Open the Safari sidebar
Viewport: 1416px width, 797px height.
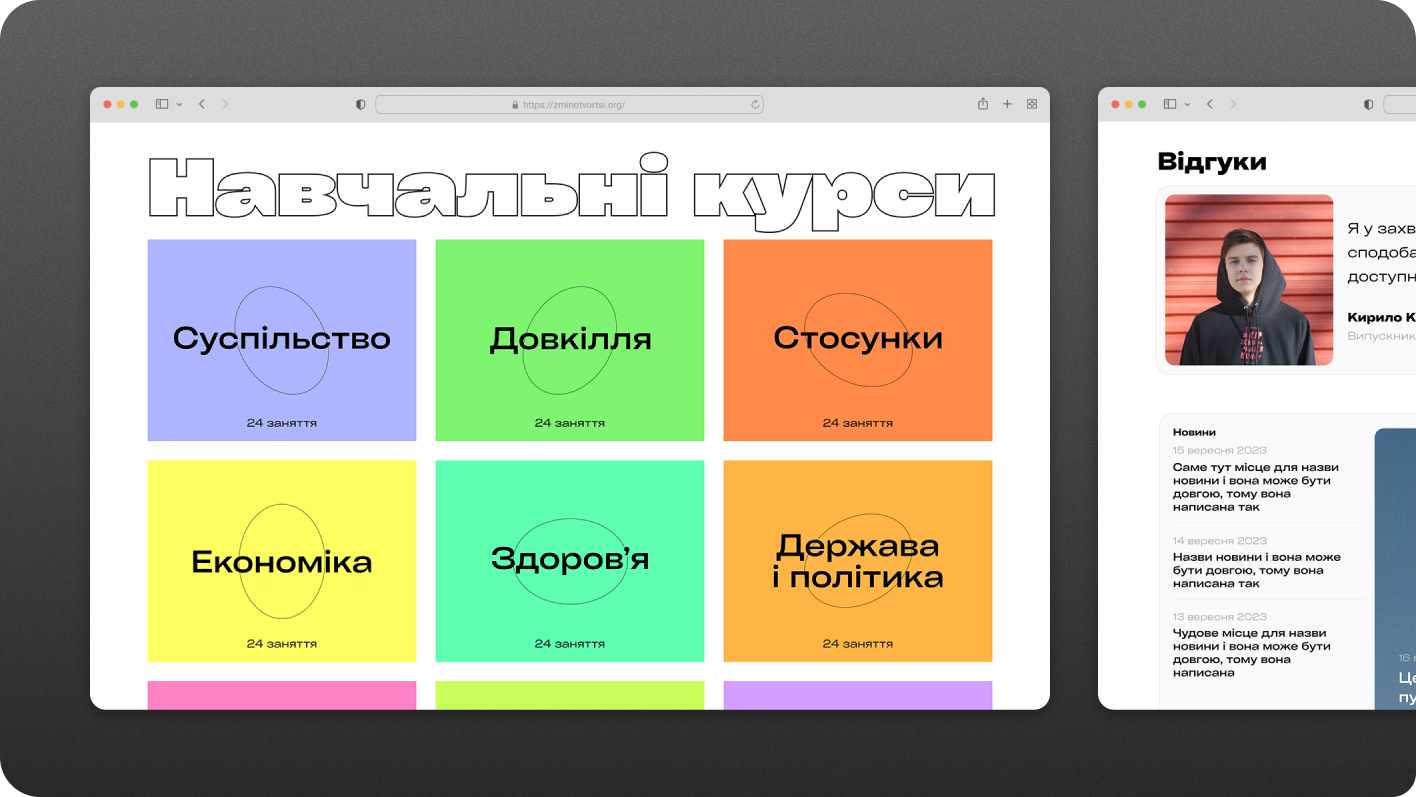[x=161, y=103]
